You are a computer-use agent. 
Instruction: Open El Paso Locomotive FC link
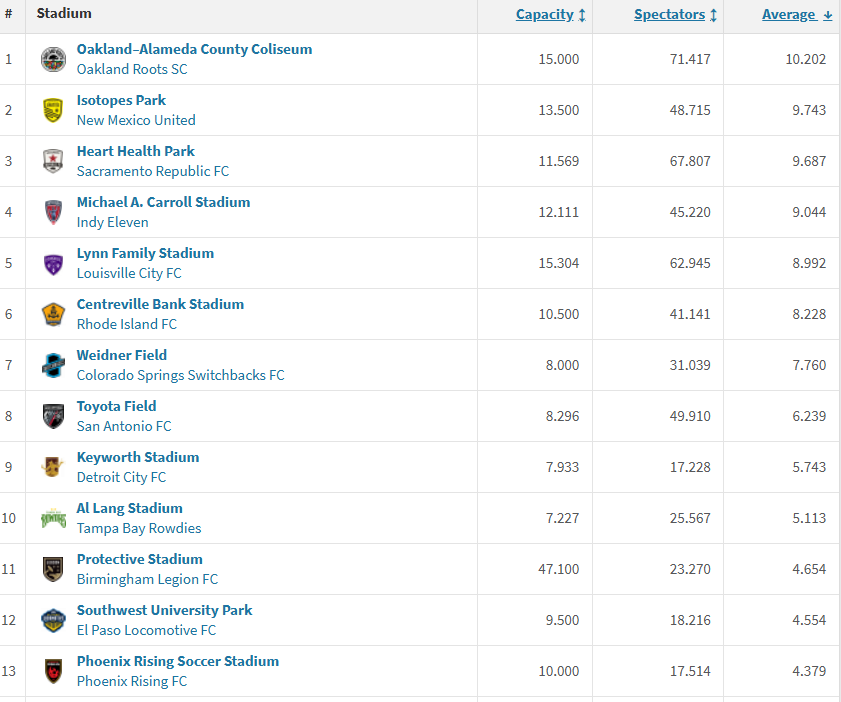[146, 630]
